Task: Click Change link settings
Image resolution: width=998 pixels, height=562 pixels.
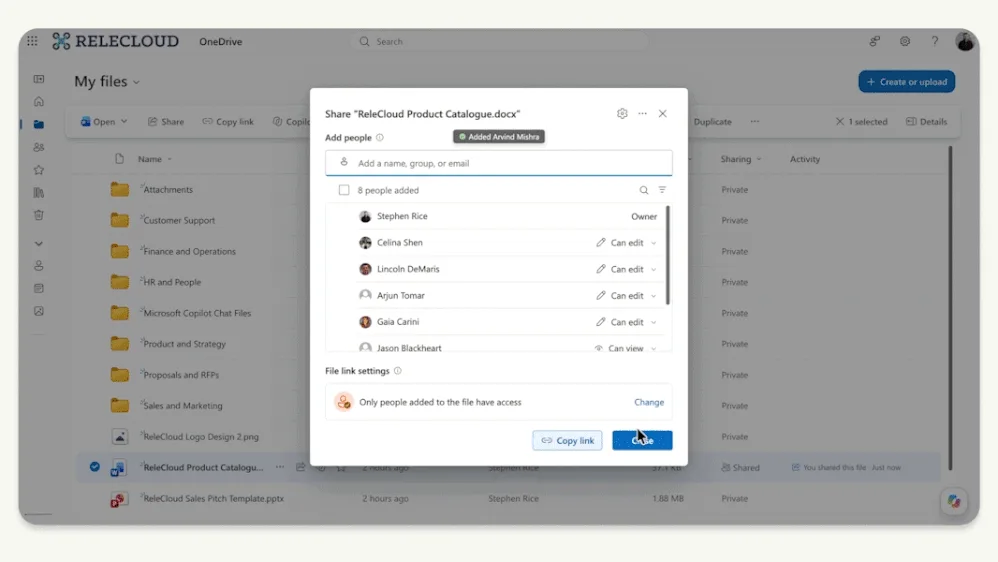Action: click(x=649, y=402)
